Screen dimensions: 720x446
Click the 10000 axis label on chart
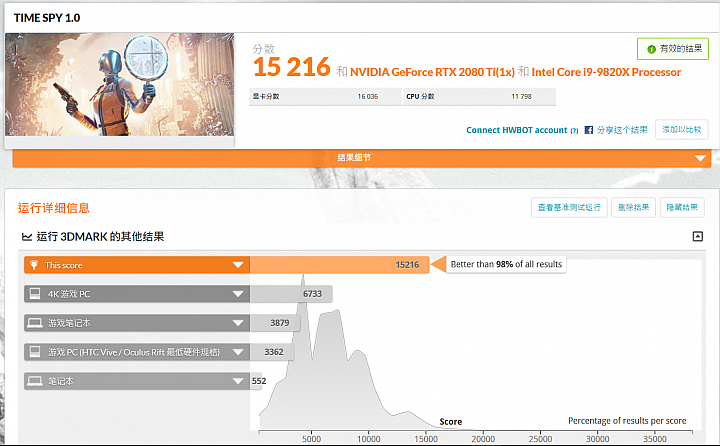coord(369,439)
